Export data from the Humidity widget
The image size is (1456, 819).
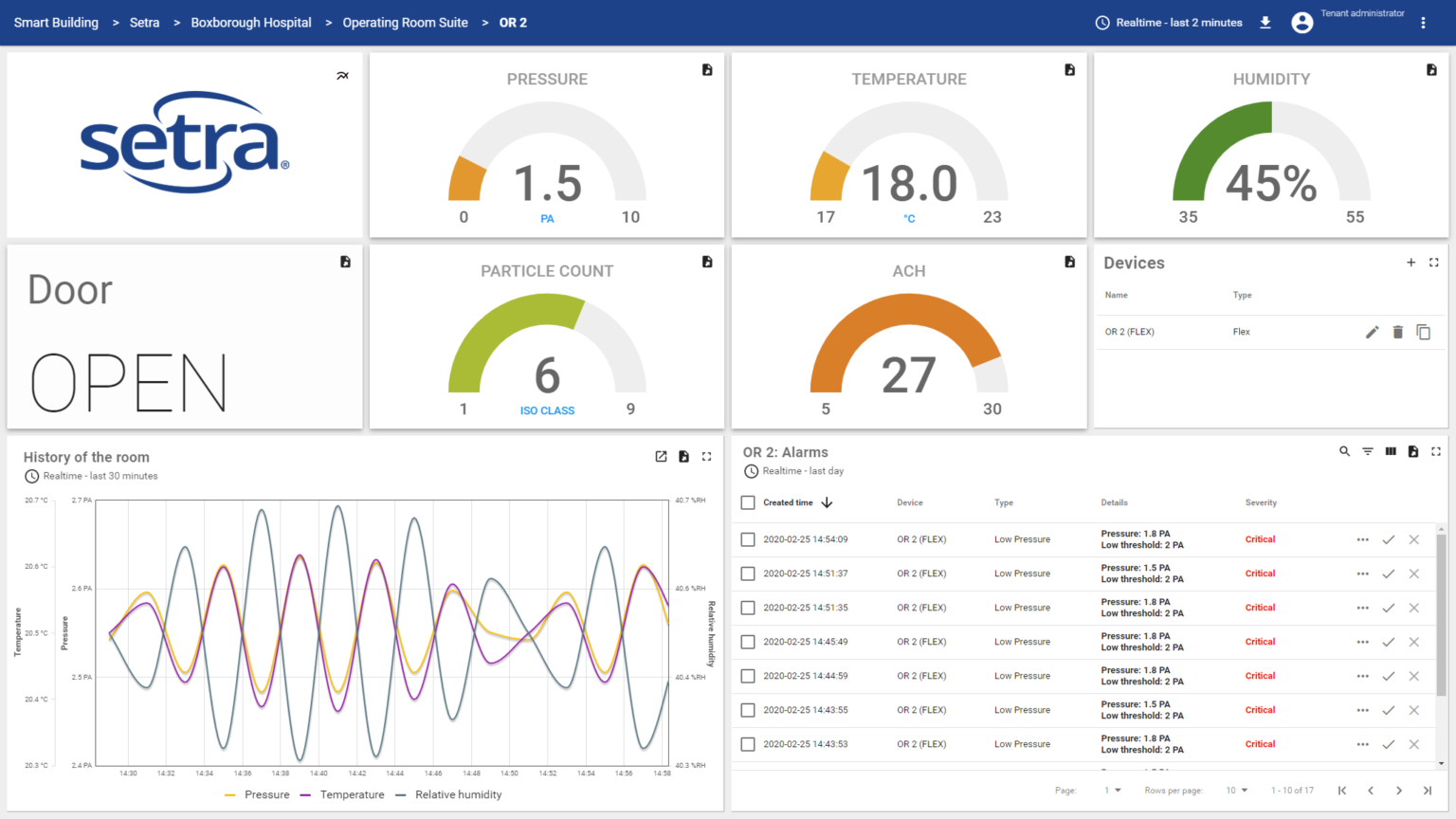pyautogui.click(x=1431, y=70)
